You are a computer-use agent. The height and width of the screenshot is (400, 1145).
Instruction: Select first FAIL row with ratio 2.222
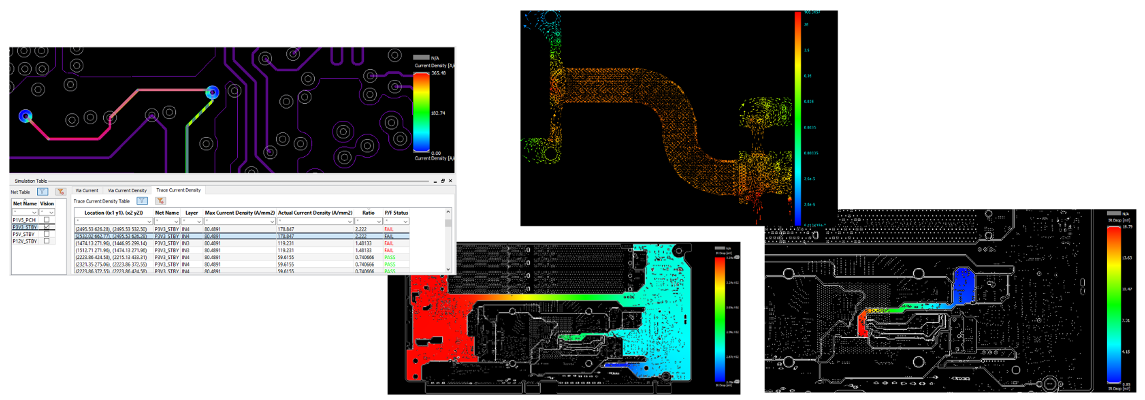point(242,229)
